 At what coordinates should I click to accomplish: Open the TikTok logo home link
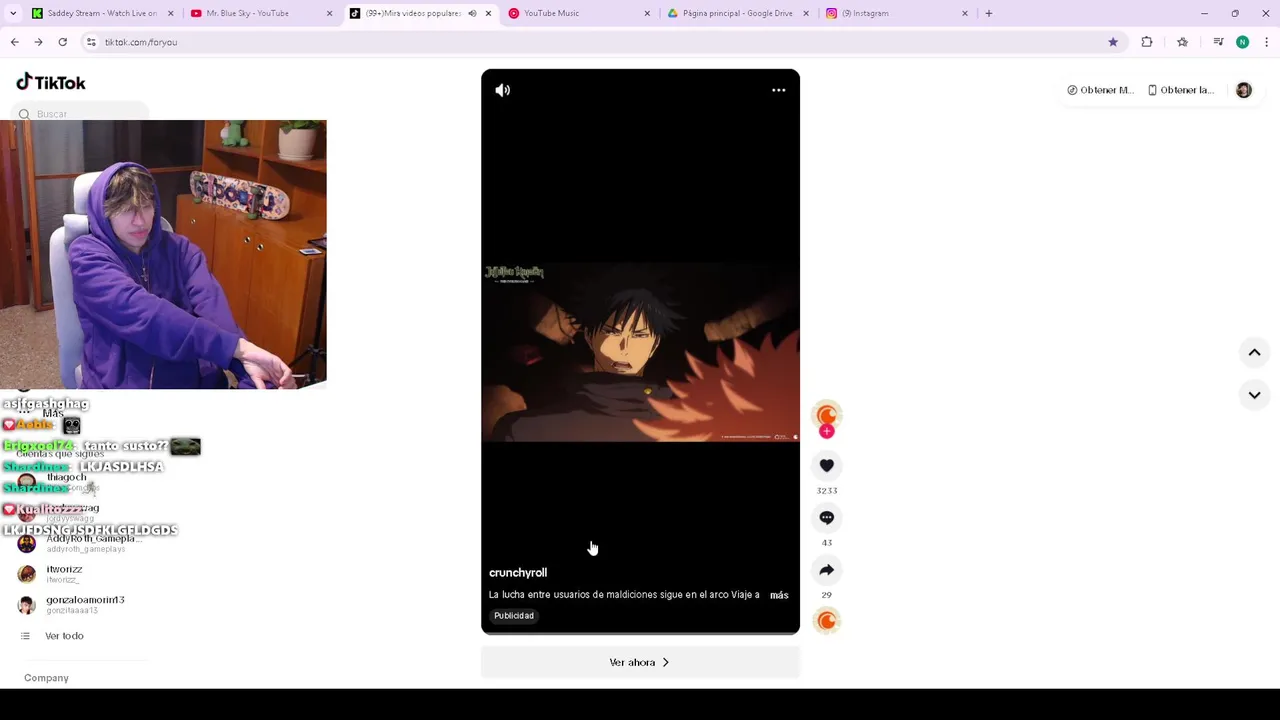pos(51,82)
